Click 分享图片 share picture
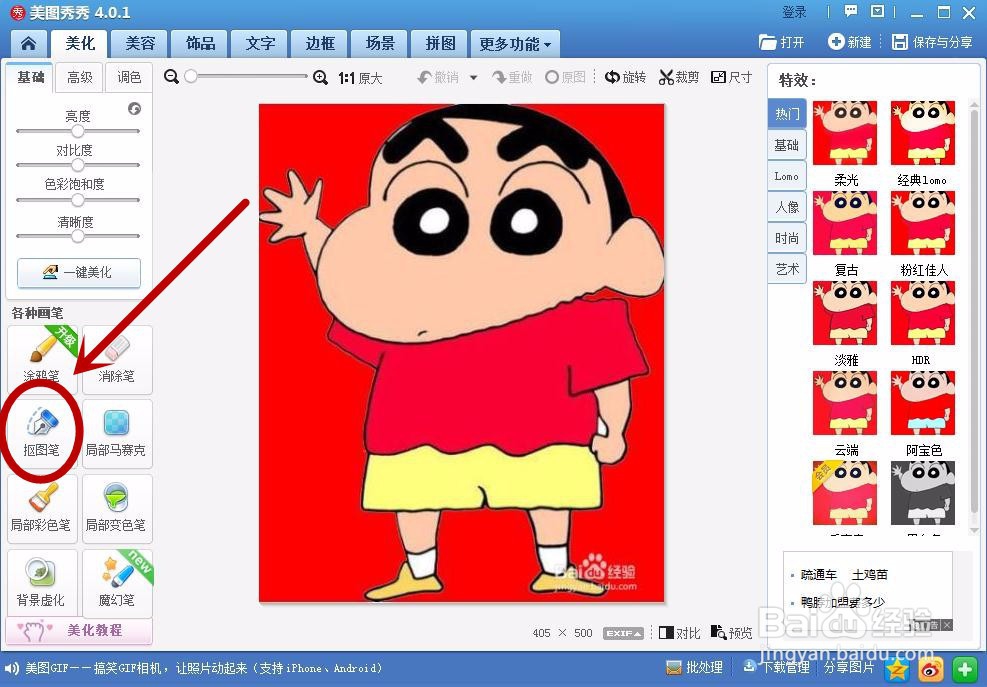The height and width of the screenshot is (687, 987). point(849,667)
